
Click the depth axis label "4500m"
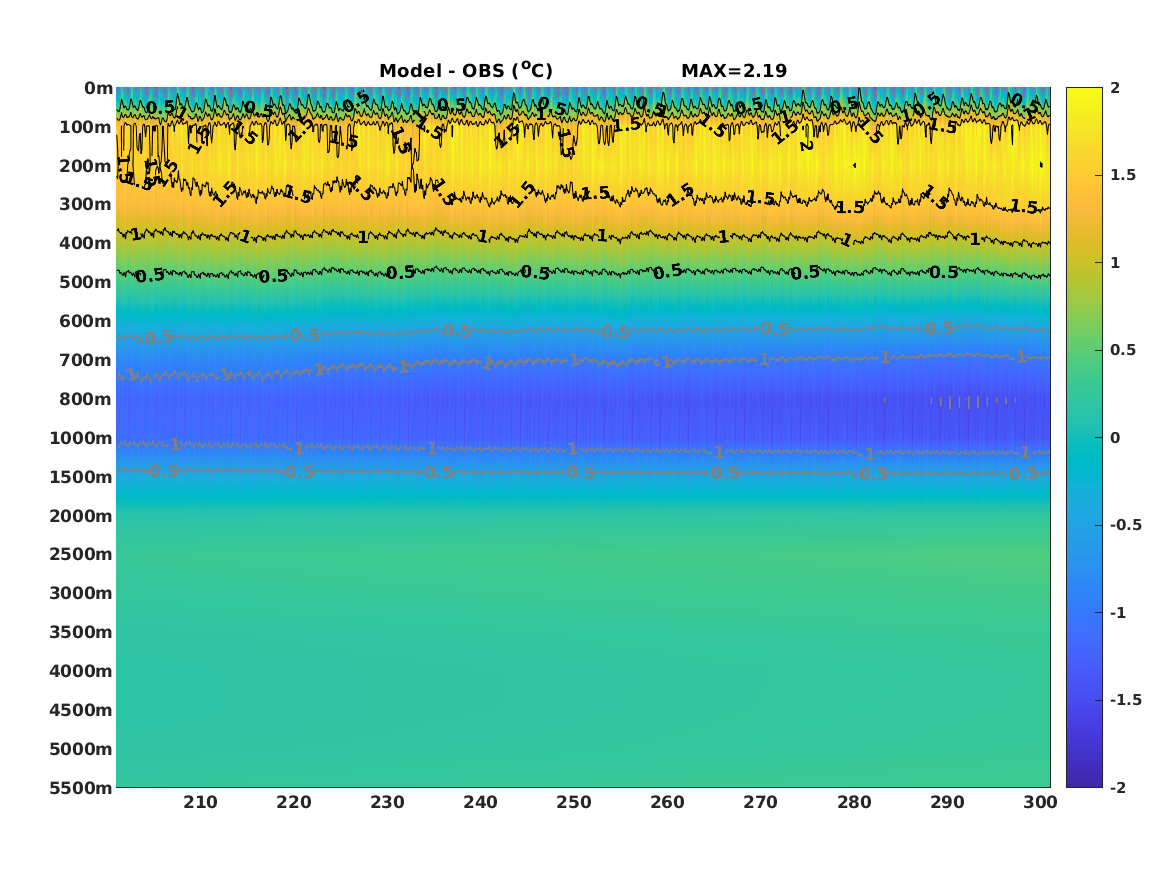[x=81, y=710]
